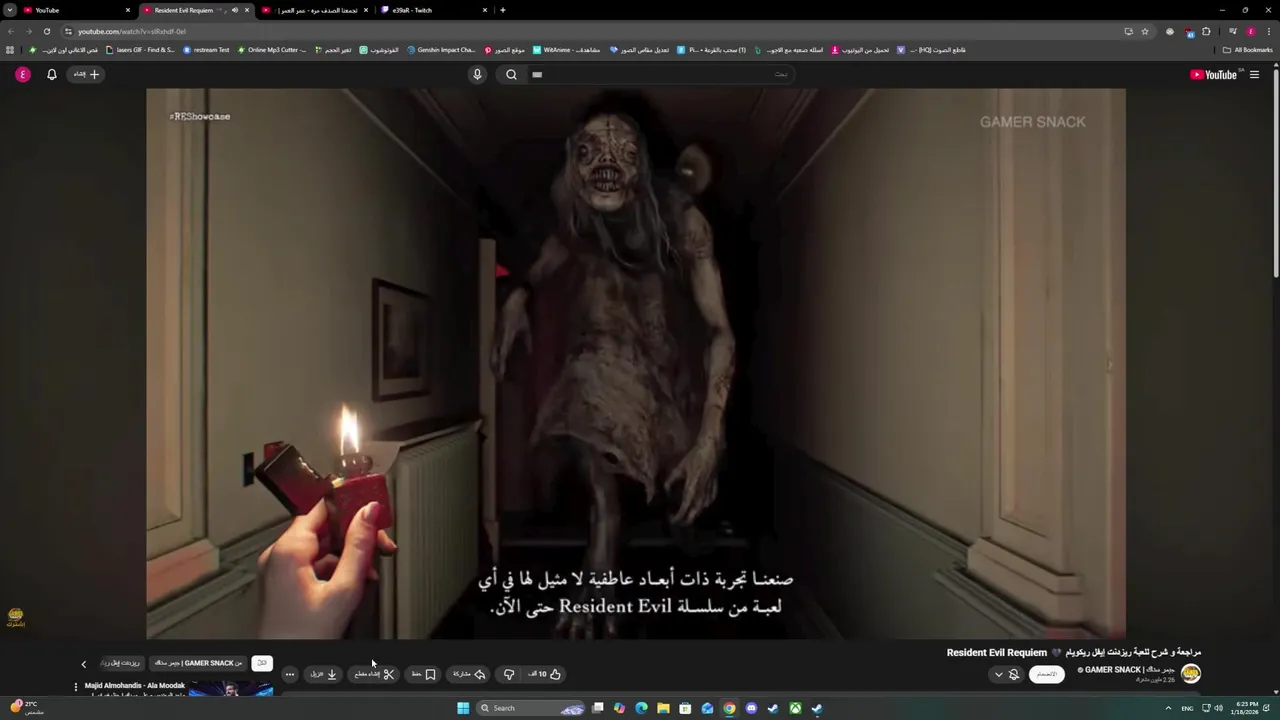Viewport: 1280px width, 720px height.
Task: Open Majid Almohandis - Ala Moodak thumbnail
Action: (x=231, y=688)
